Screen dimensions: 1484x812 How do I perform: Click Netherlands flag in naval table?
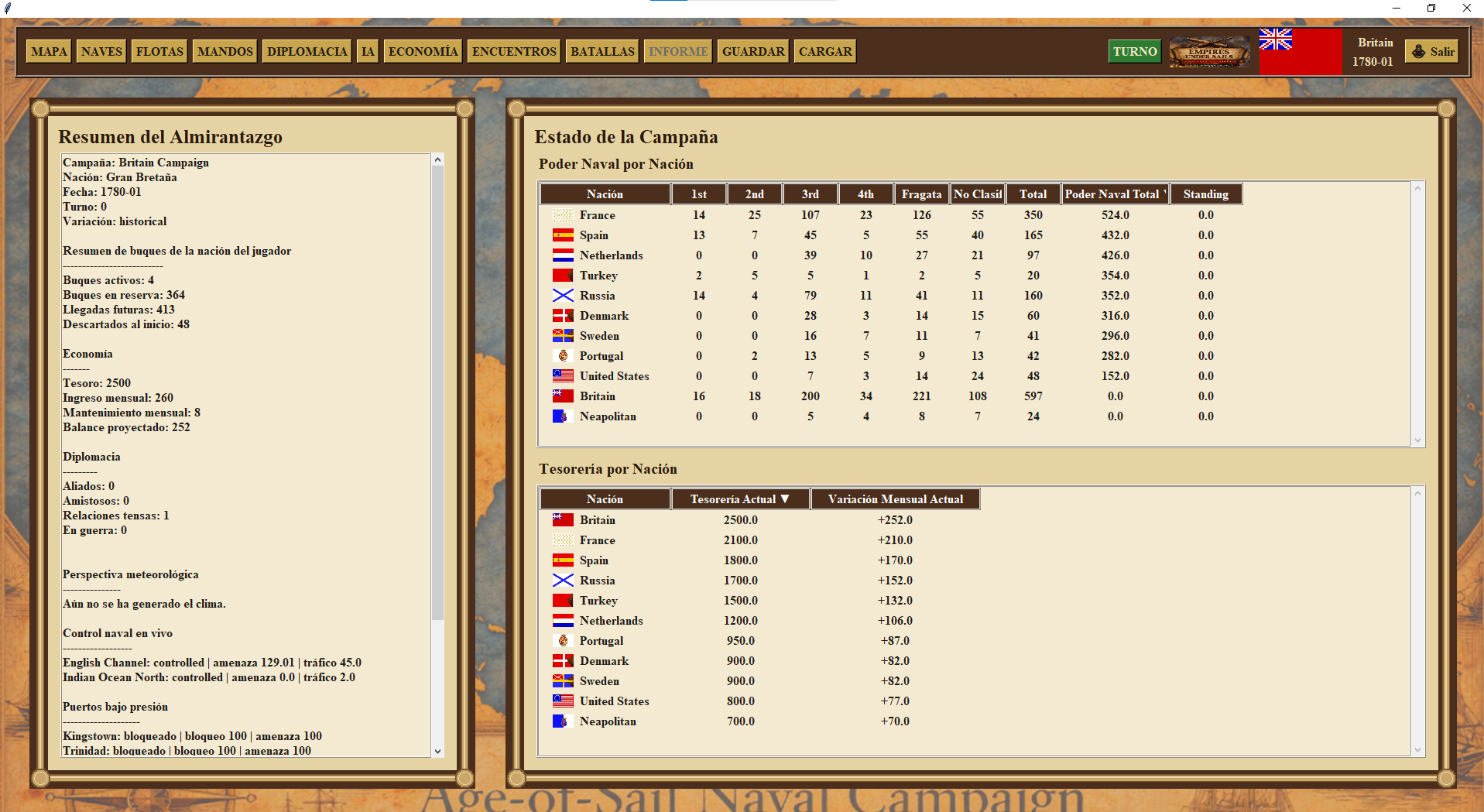[x=563, y=255]
